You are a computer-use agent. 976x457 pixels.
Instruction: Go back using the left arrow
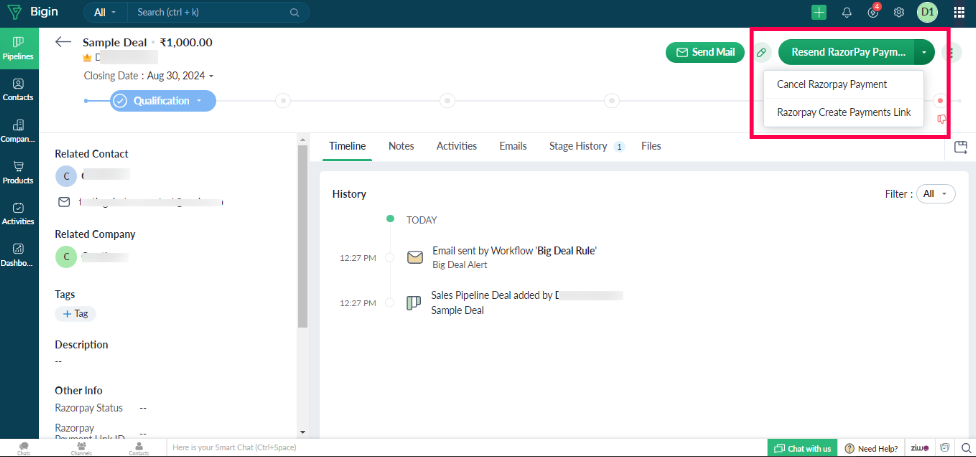(x=63, y=42)
